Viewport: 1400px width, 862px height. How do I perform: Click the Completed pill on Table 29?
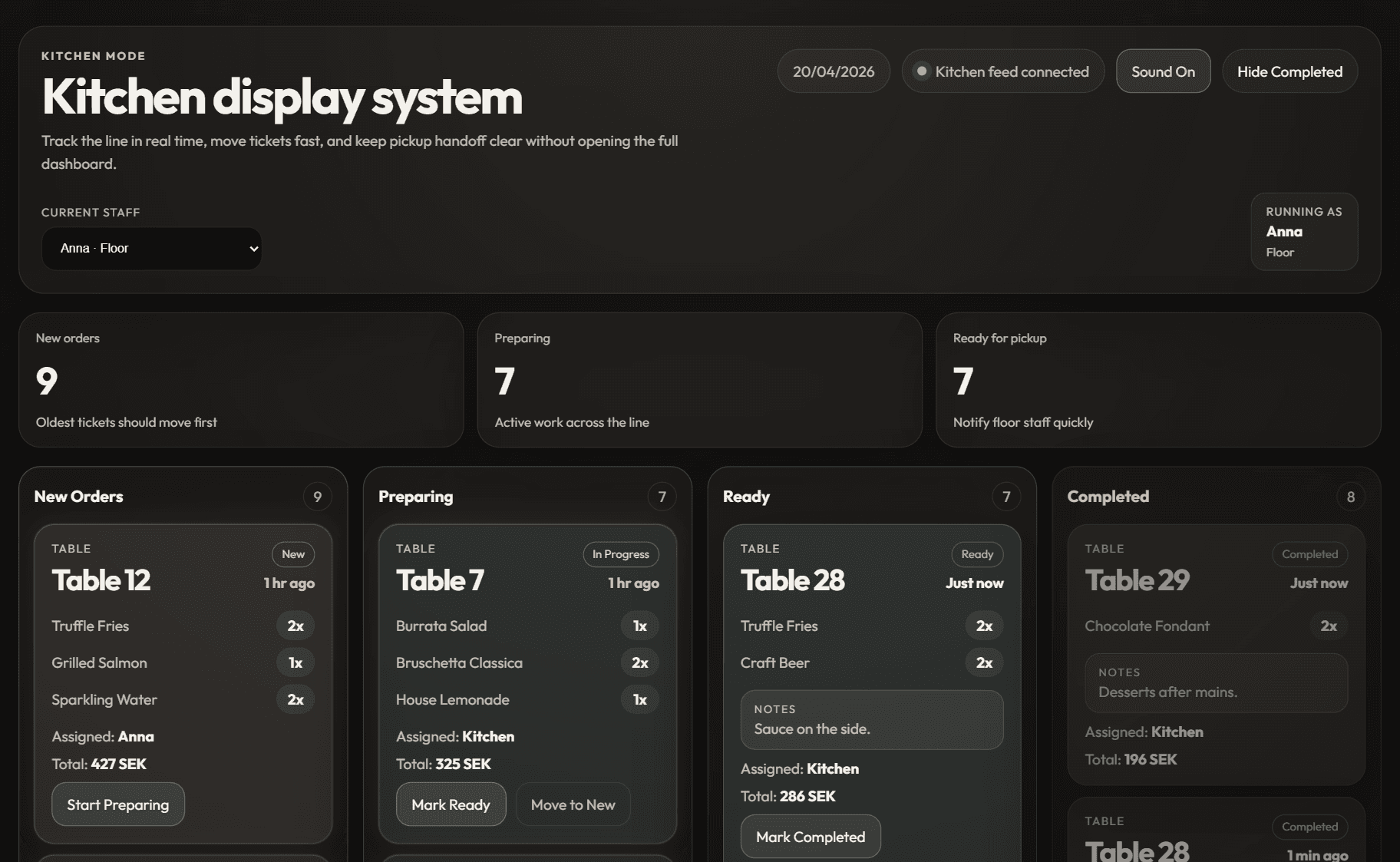[1309, 553]
